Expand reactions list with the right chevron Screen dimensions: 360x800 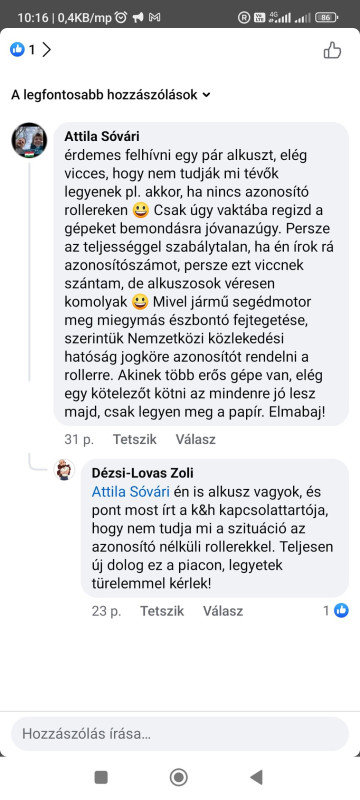(47, 49)
